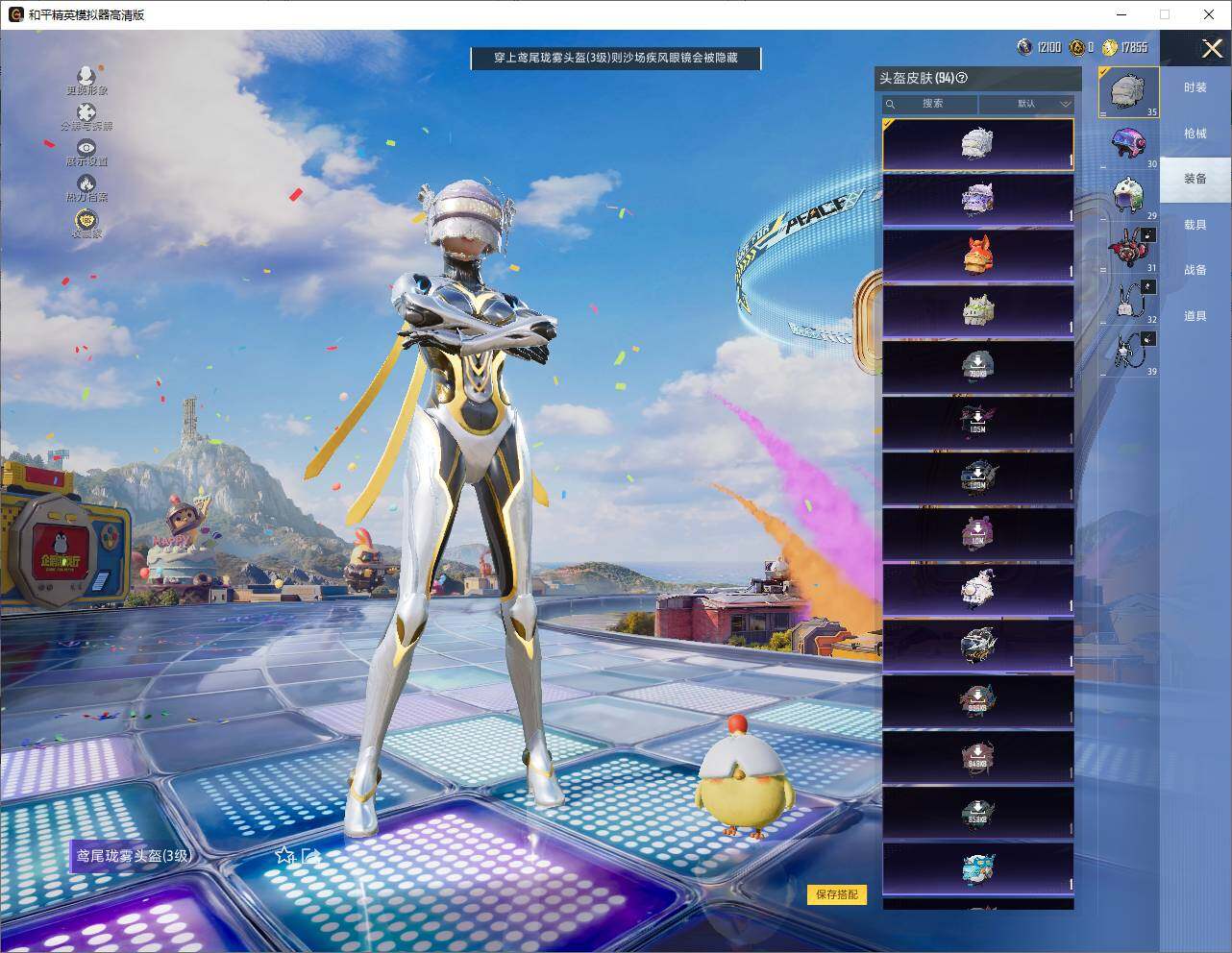The height and width of the screenshot is (953, 1232).
Task: Select the equipped helmet category numbered 35
Action: tap(1129, 92)
